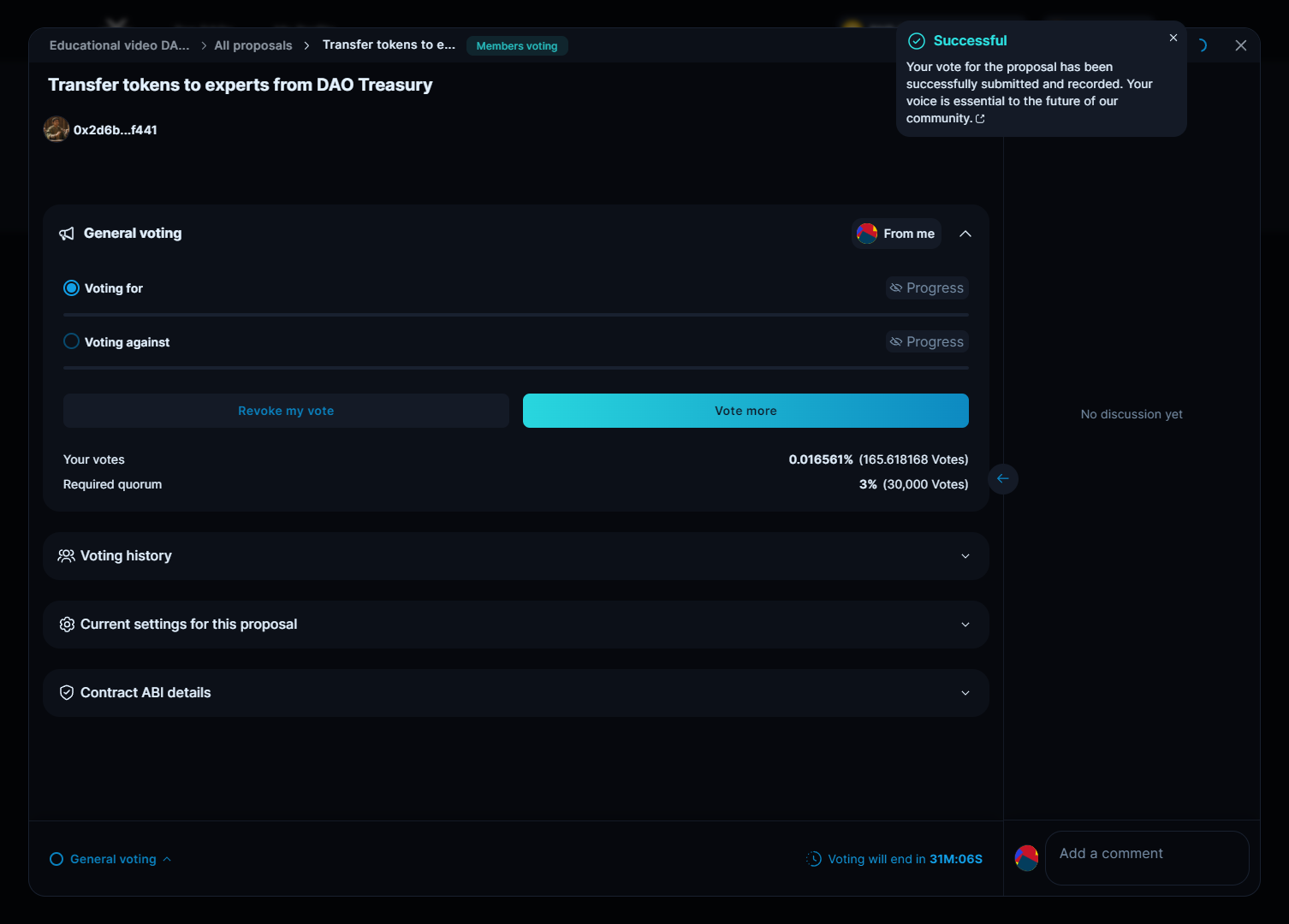The height and width of the screenshot is (924, 1289).
Task: Select the Voting for radio option
Action: point(72,288)
